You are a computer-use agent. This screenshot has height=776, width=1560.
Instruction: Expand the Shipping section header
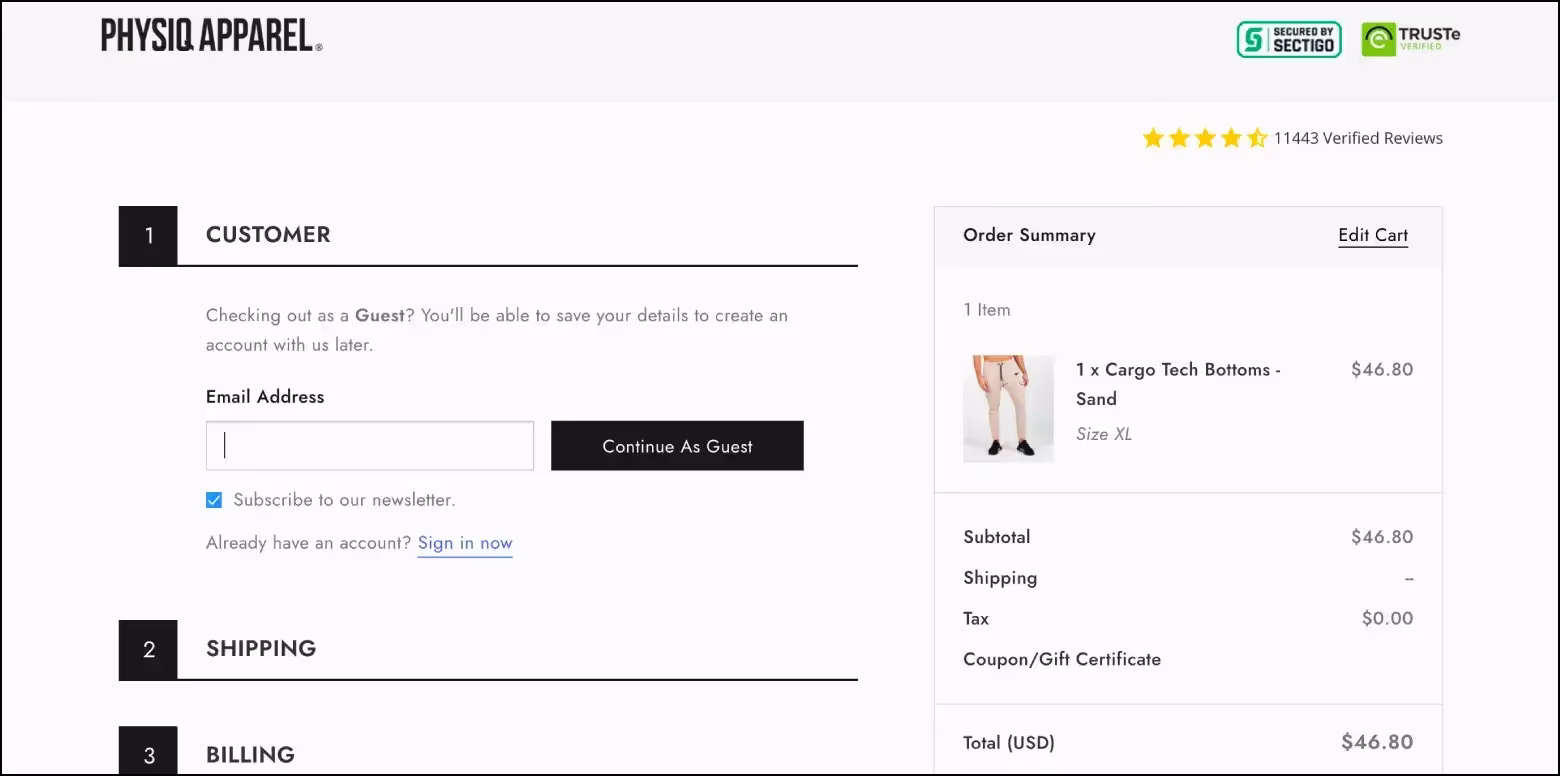point(261,648)
